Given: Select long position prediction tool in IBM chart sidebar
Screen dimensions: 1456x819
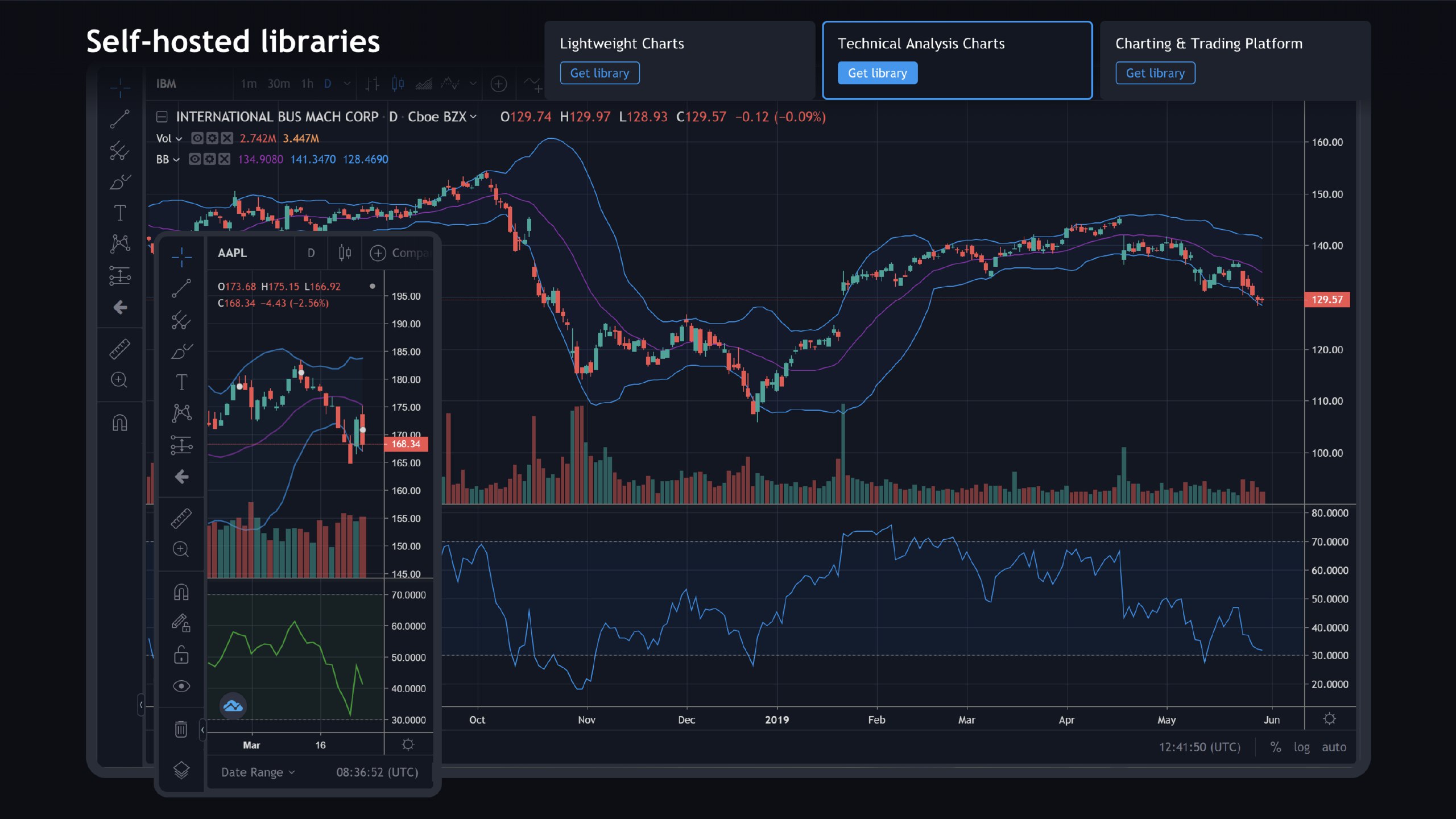Looking at the screenshot, I should [120, 276].
